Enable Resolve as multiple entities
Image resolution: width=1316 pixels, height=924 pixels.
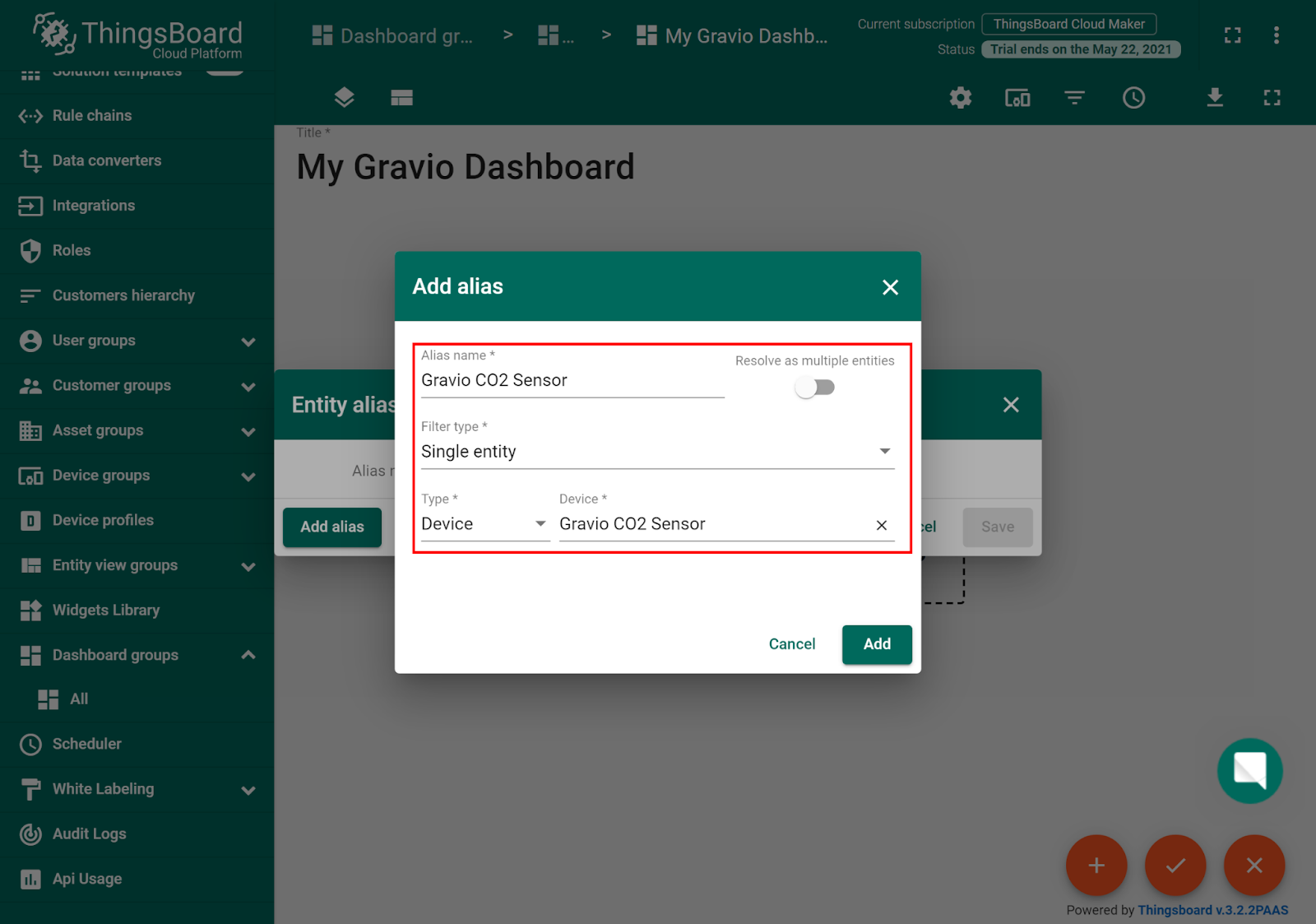(x=814, y=386)
